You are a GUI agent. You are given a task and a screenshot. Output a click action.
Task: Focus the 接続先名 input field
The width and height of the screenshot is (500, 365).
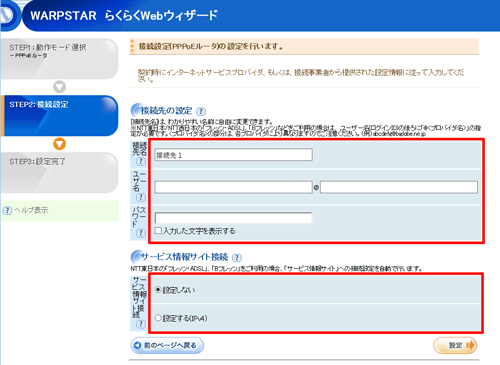[233, 155]
